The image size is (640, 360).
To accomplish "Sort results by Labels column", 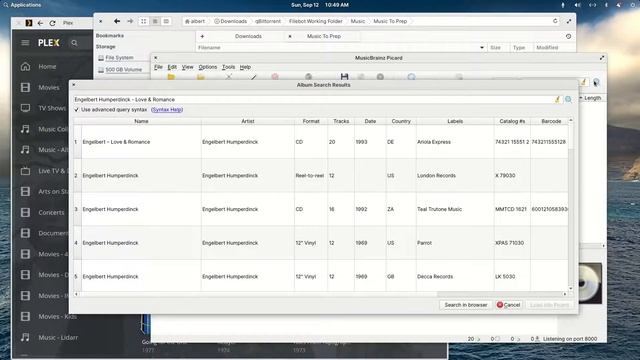I will coord(455,121).
